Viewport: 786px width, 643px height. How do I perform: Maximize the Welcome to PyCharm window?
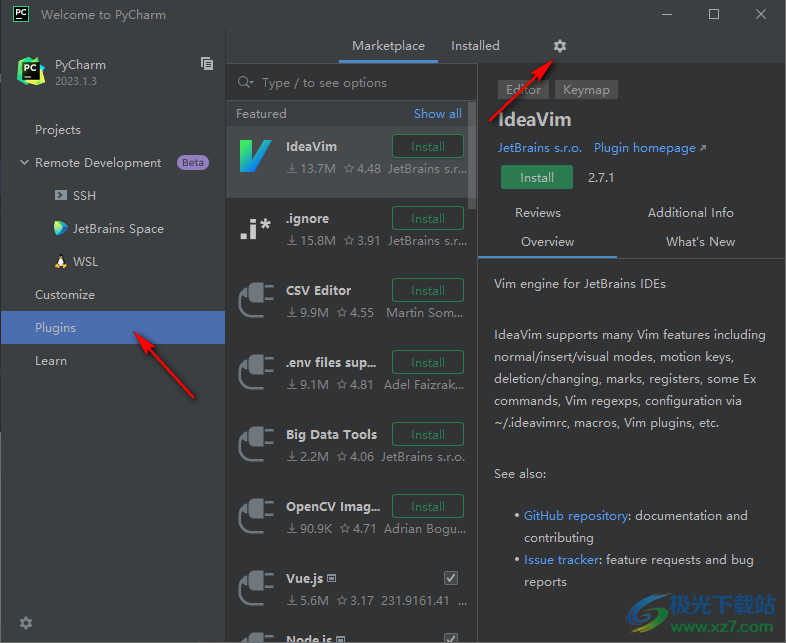(x=714, y=14)
